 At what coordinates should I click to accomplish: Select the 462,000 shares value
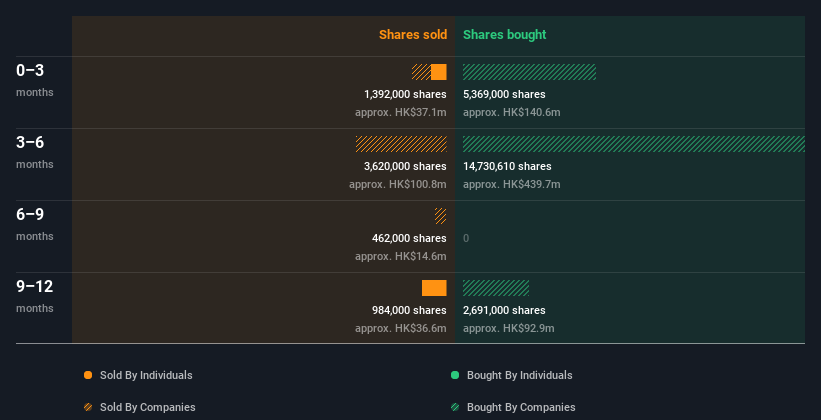pos(409,238)
